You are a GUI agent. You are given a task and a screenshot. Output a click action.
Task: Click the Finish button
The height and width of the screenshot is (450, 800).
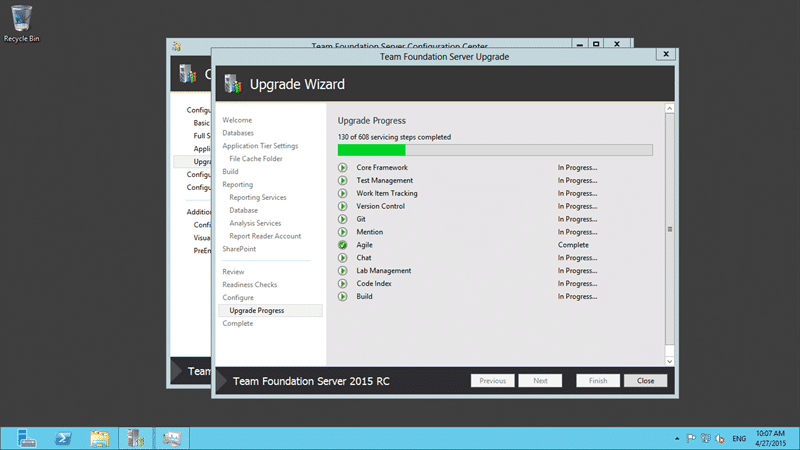point(598,381)
